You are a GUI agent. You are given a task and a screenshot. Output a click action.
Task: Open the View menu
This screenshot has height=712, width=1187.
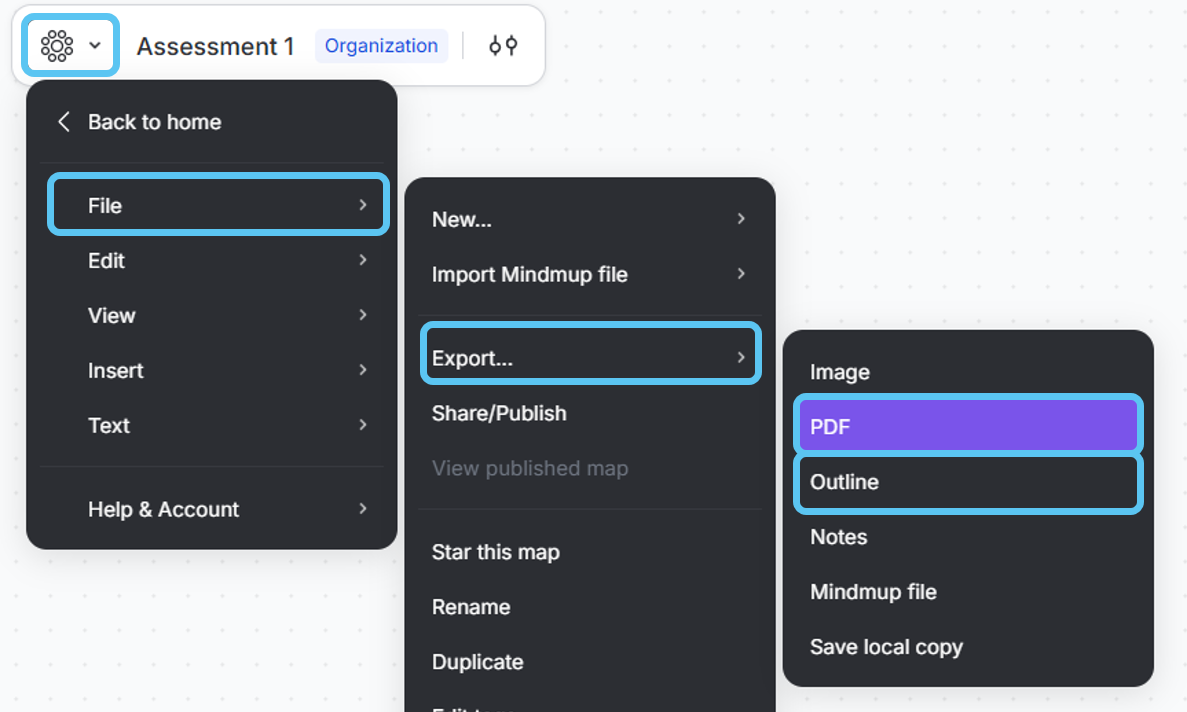click(x=219, y=316)
